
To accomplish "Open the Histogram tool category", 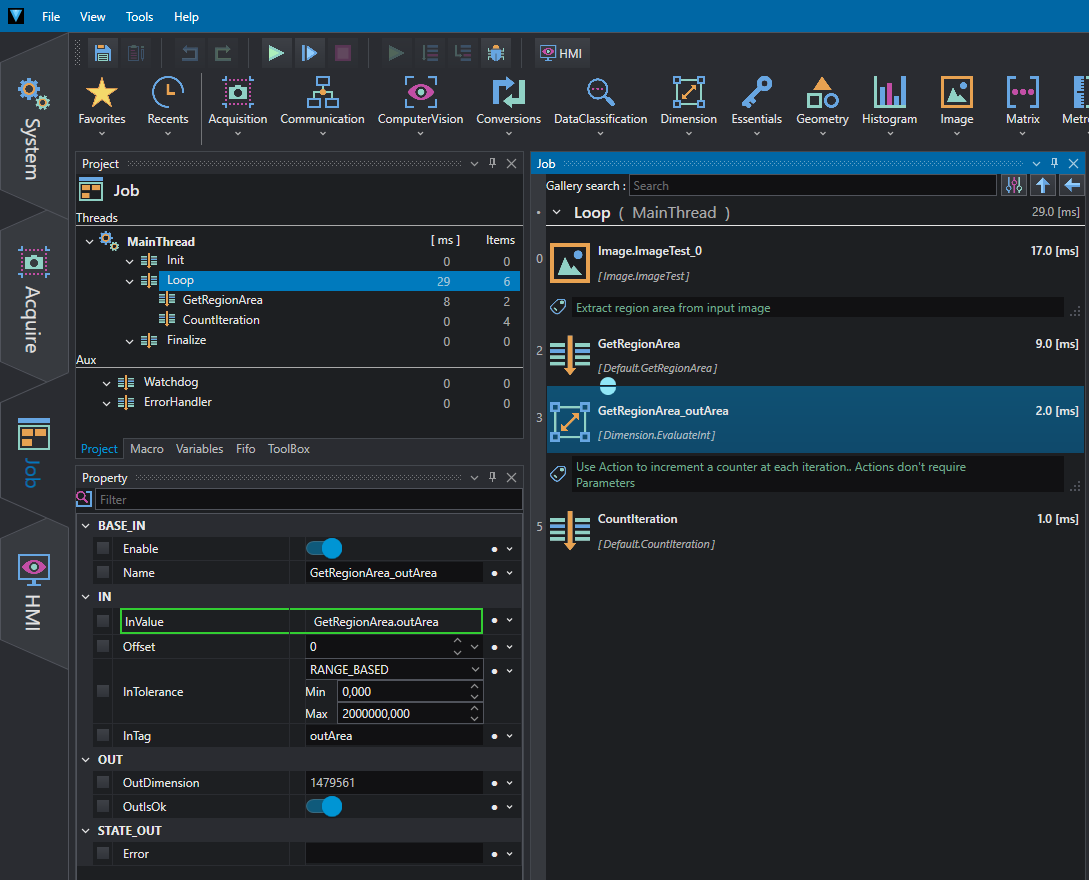I will (890, 106).
